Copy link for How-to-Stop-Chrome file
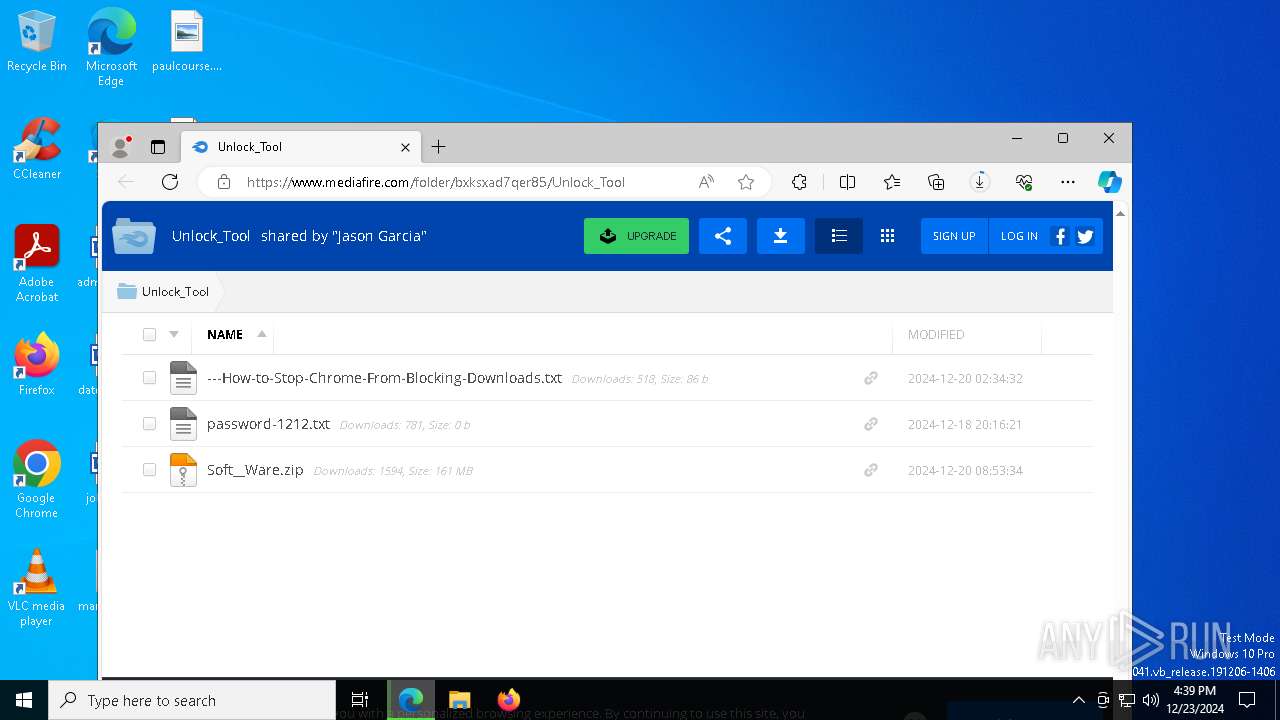 (871, 378)
